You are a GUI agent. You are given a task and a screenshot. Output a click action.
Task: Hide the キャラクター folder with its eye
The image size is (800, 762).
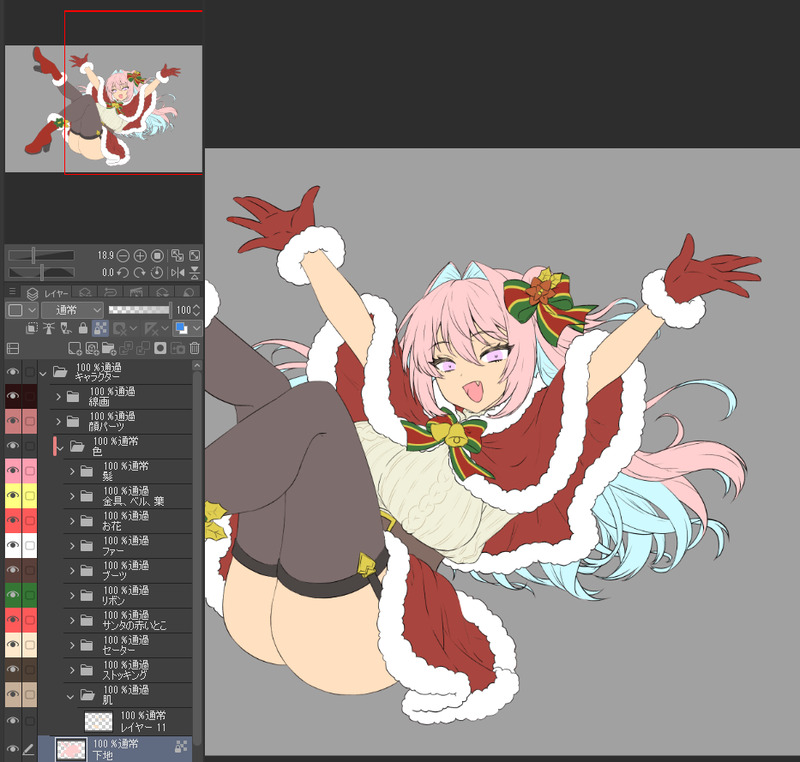13,372
